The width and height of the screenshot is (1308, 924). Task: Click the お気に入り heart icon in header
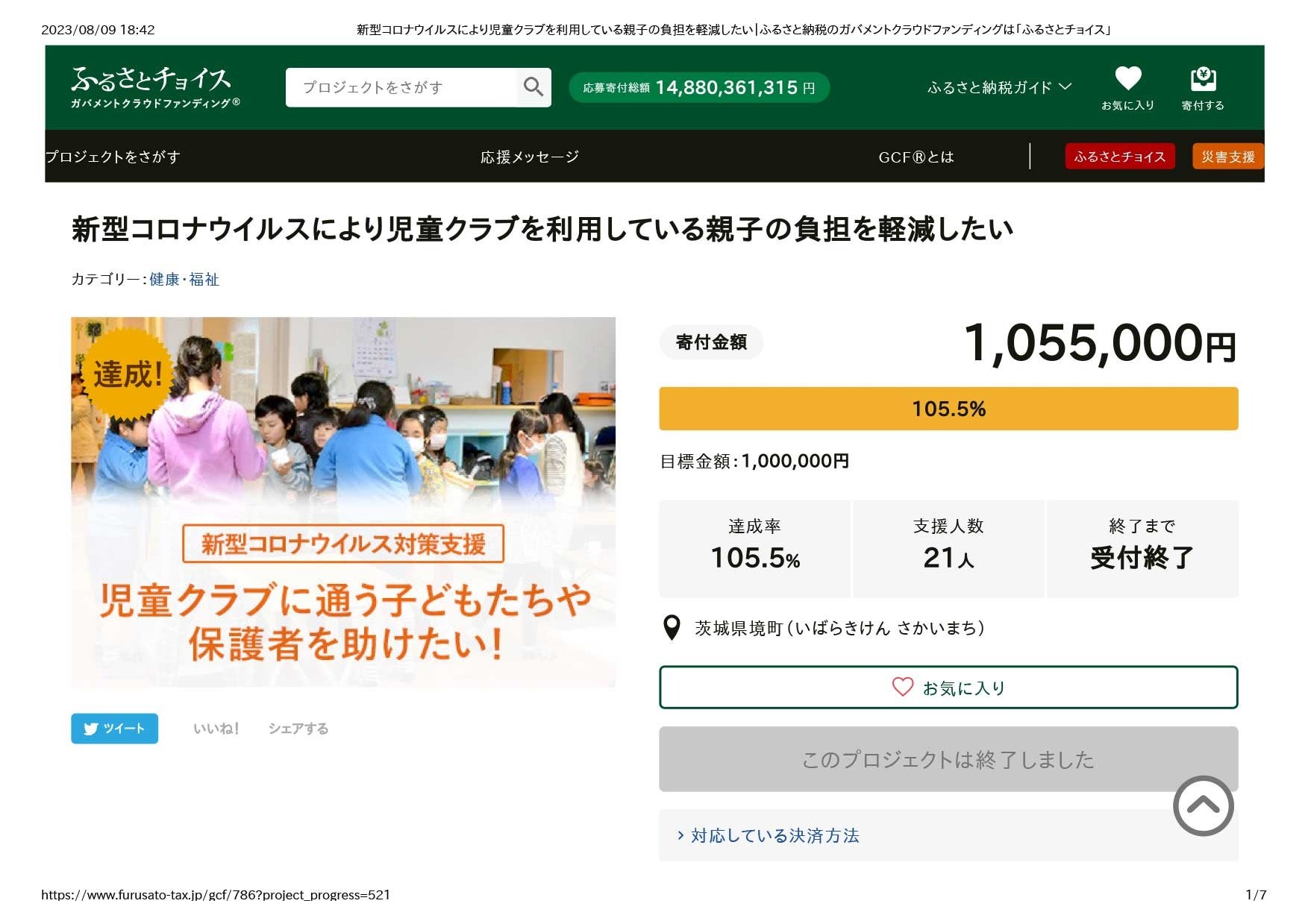pyautogui.click(x=1128, y=79)
